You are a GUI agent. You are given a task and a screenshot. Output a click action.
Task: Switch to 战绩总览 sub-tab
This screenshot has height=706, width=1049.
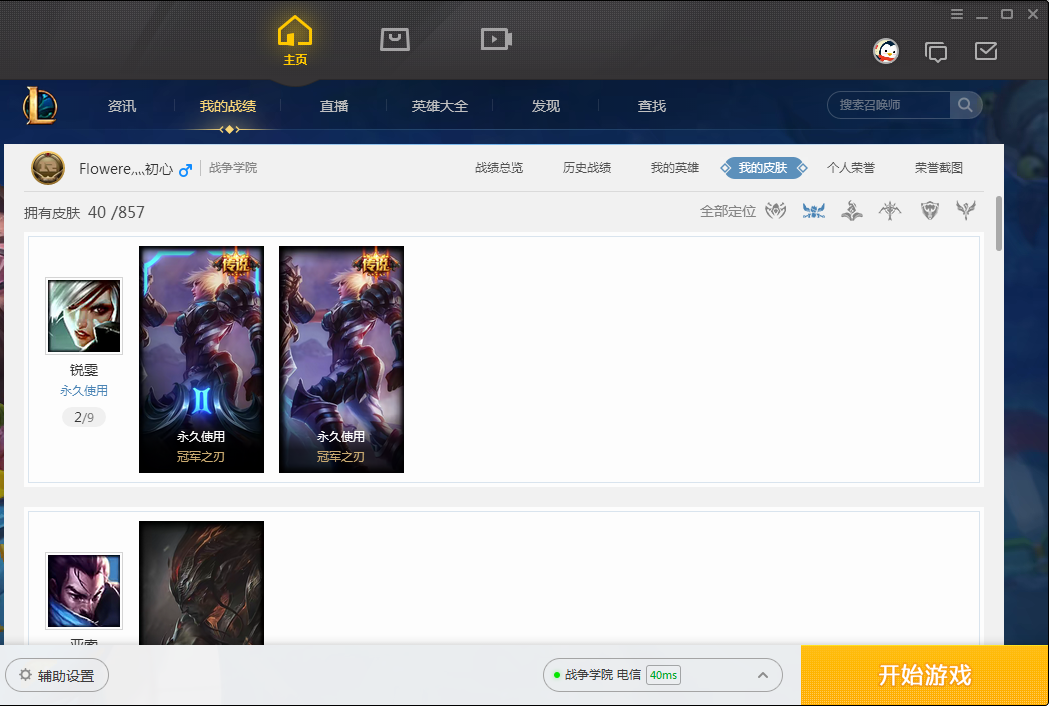tap(499, 168)
